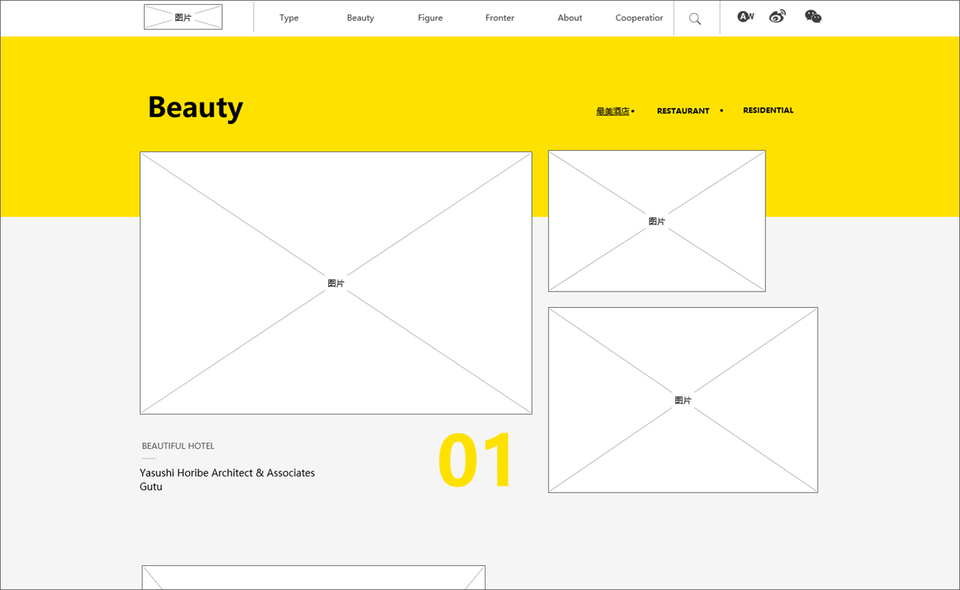The image size is (960, 590).
Task: Click the logo image placeholder in header
Action: [183, 17]
